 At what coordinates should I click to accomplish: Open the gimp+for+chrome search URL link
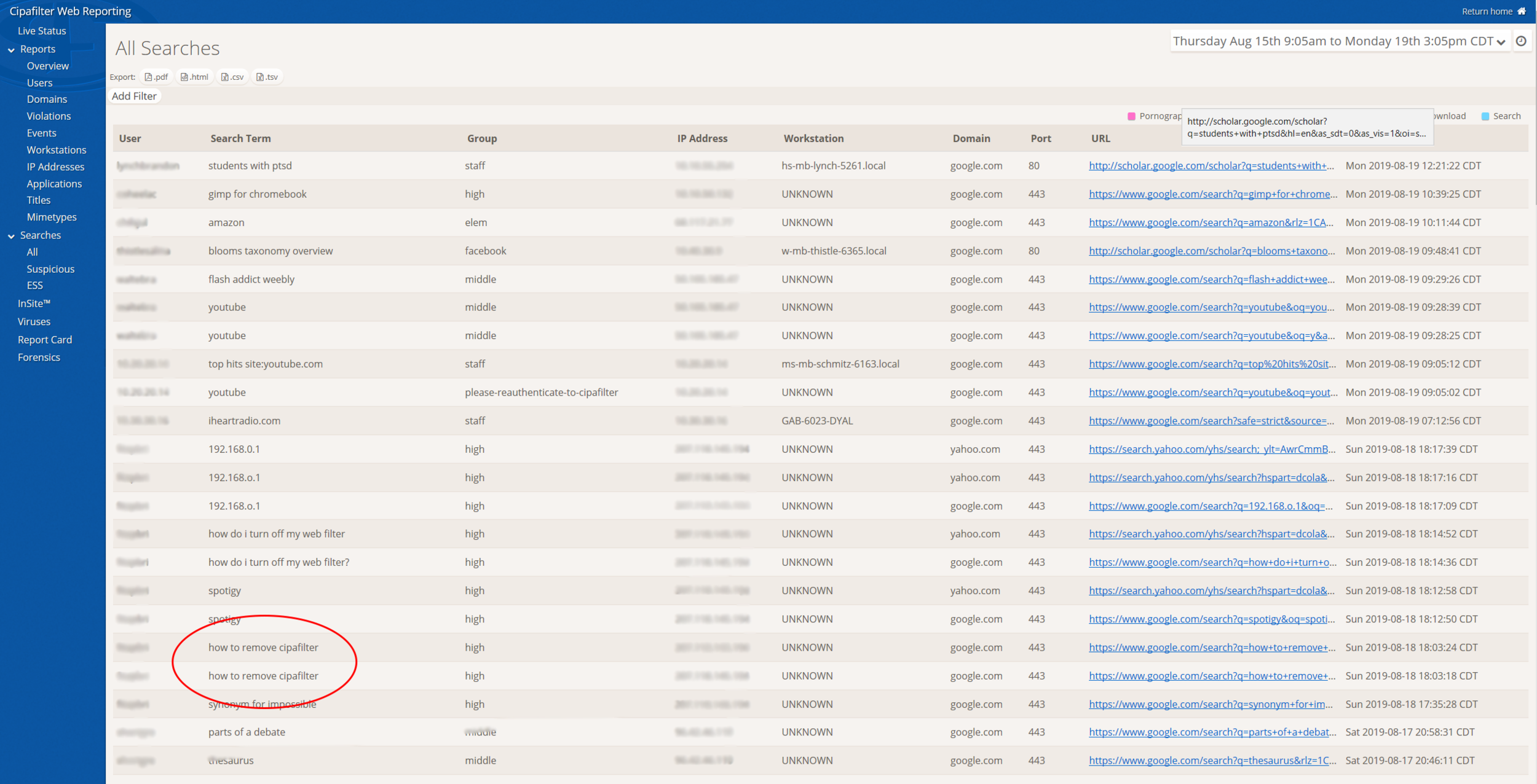[1213, 194]
